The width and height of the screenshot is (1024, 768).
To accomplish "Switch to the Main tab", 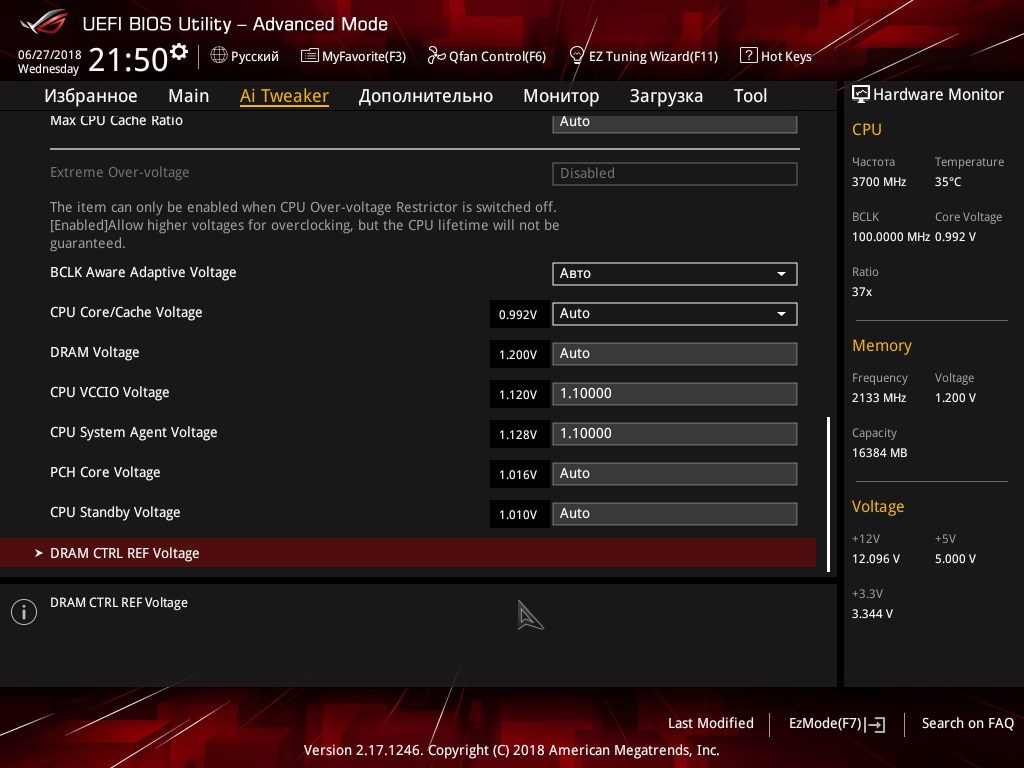I will (189, 96).
